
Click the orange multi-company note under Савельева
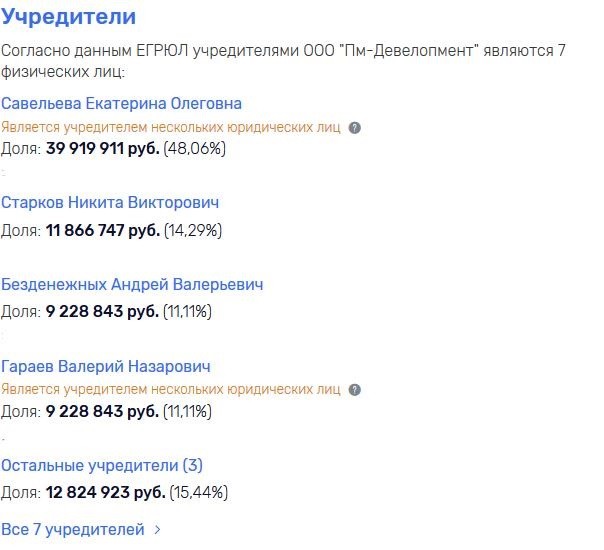pyautogui.click(x=171, y=128)
